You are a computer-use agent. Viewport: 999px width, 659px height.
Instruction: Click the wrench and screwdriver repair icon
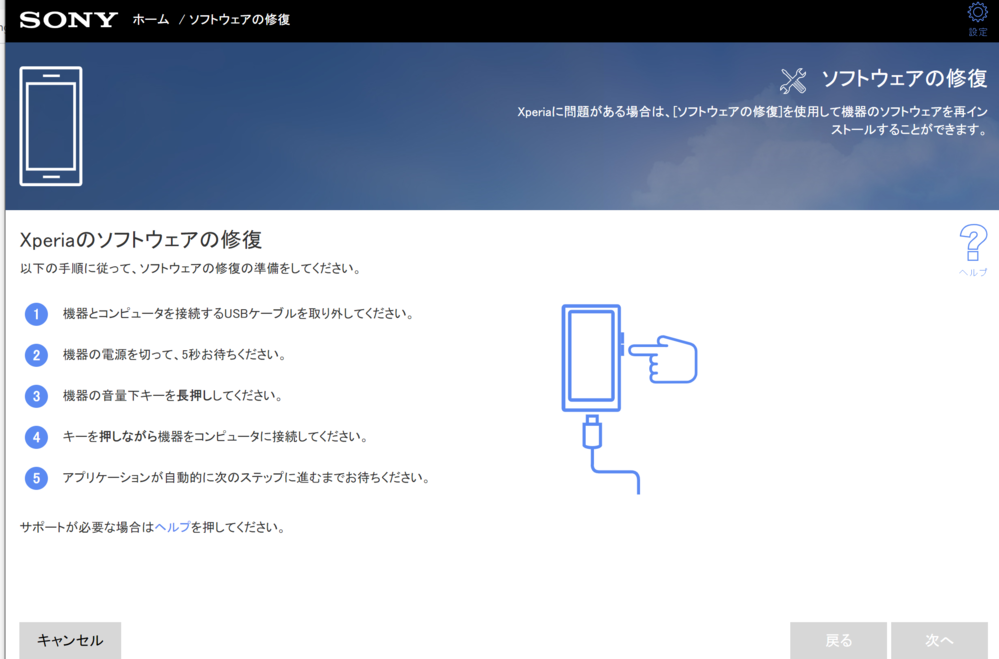tap(793, 81)
